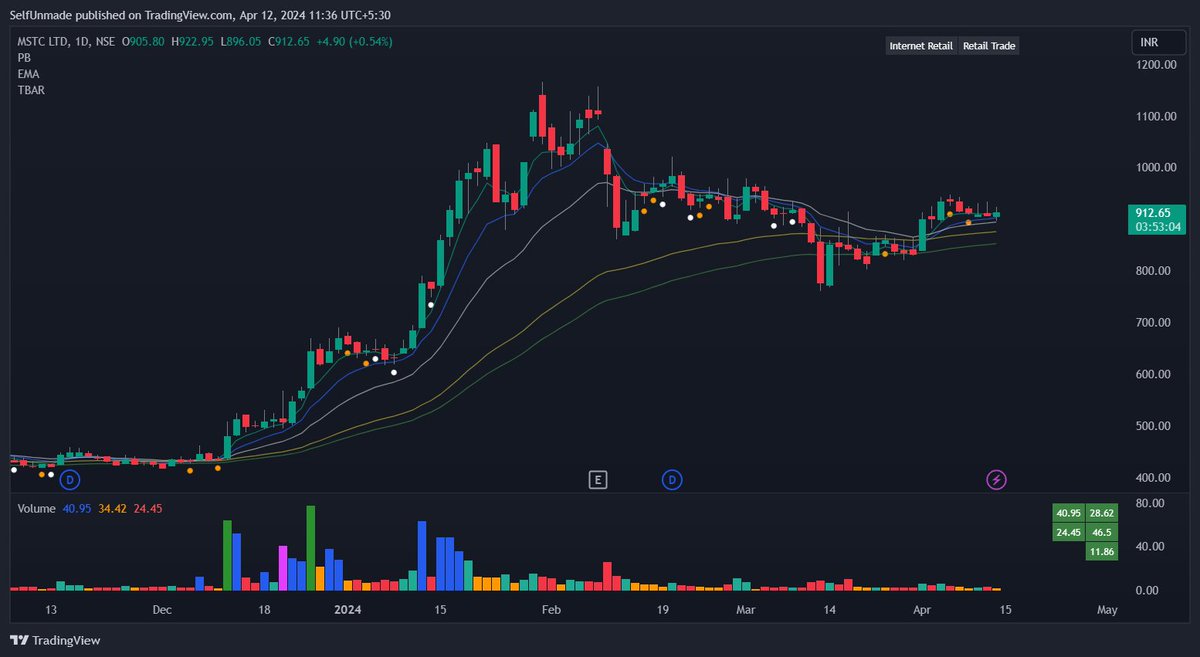This screenshot has height=657, width=1200.
Task: Select the EMA indicator label
Action: click(x=27, y=74)
